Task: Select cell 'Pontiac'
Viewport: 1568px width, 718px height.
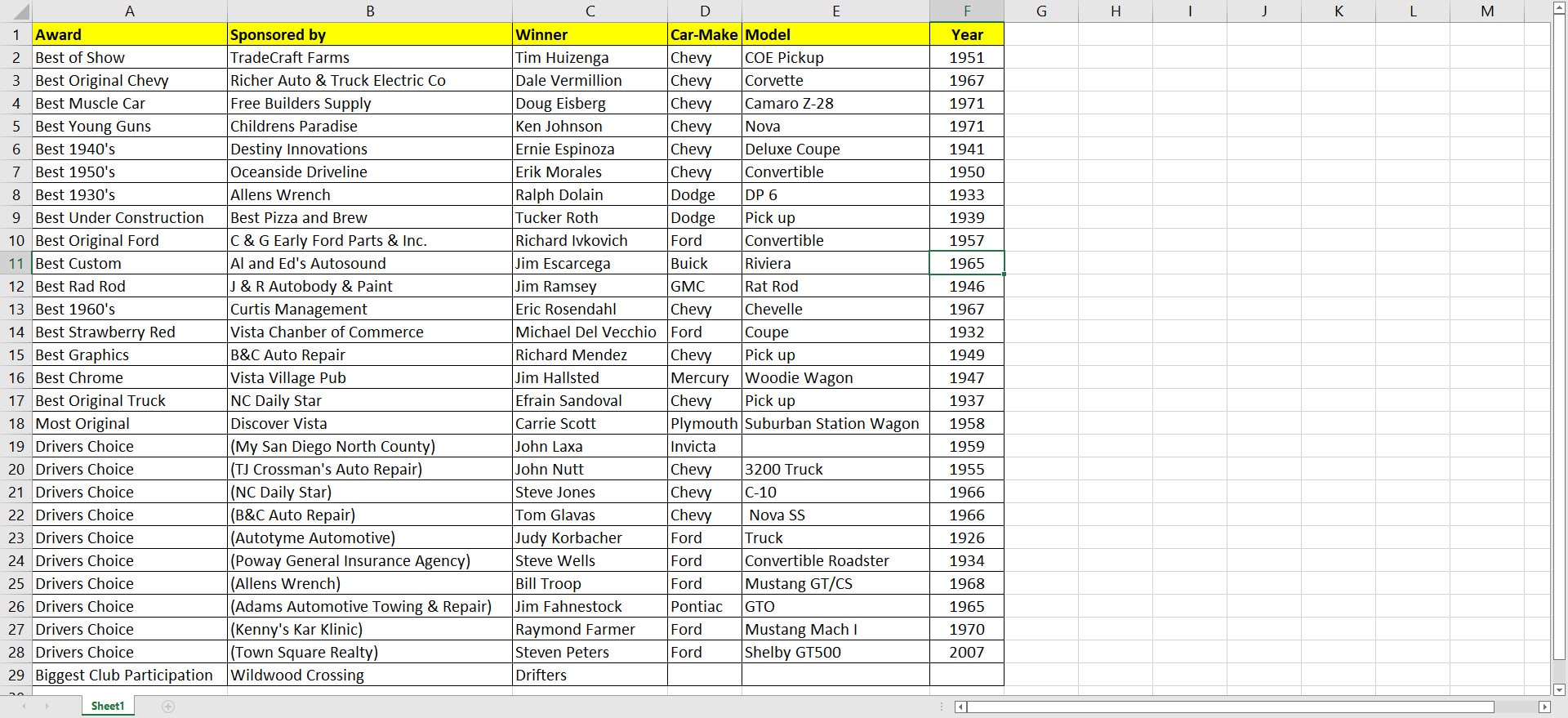Action: pyautogui.click(x=705, y=606)
